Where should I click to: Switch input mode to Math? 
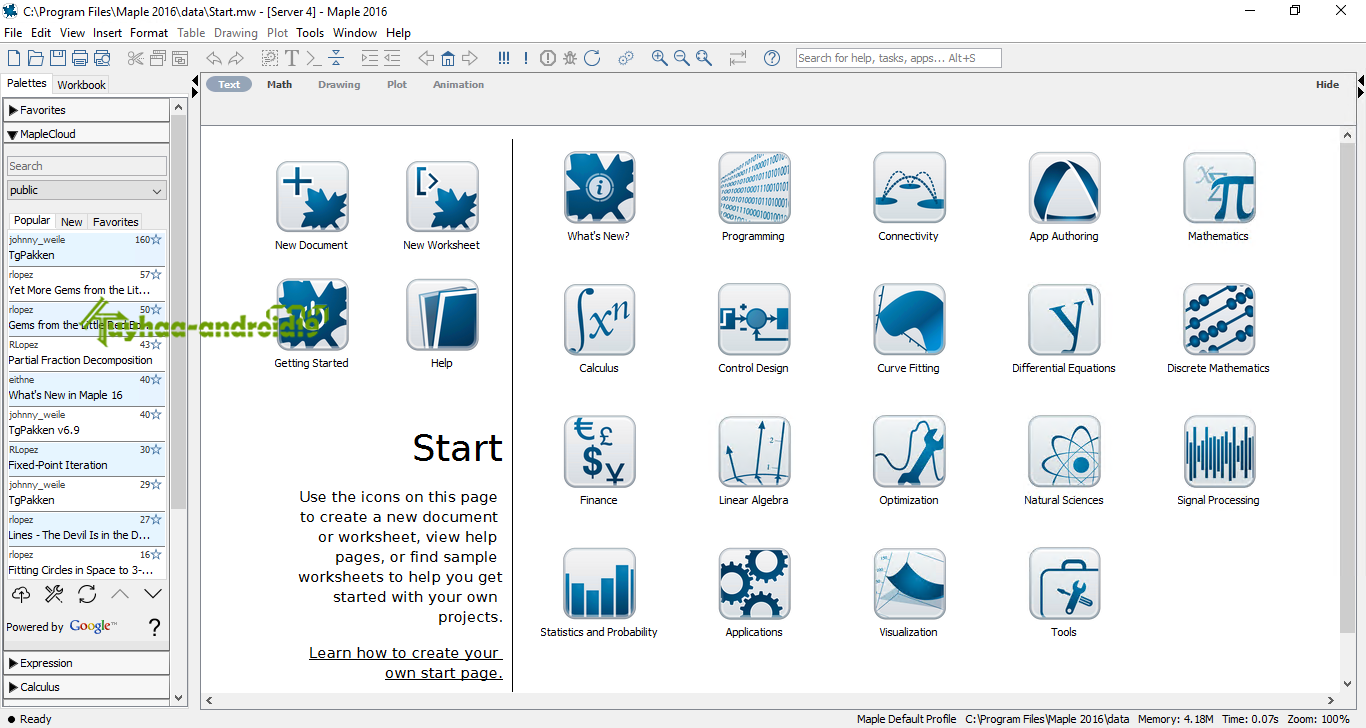point(280,85)
